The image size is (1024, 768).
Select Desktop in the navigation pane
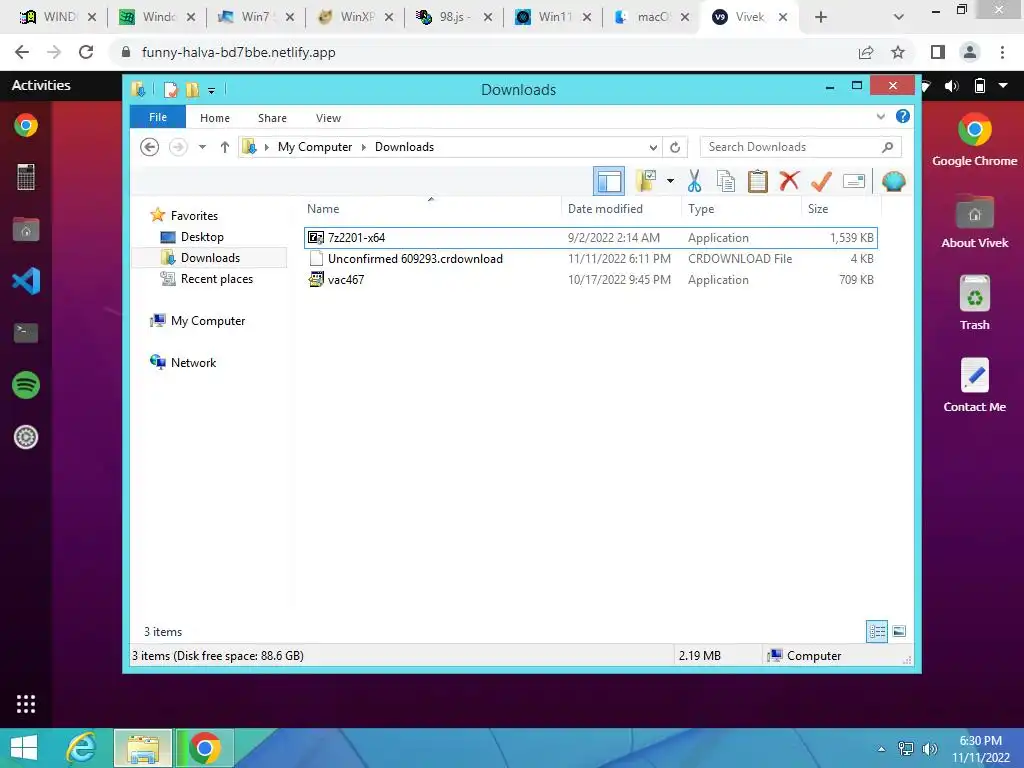tap(202, 236)
